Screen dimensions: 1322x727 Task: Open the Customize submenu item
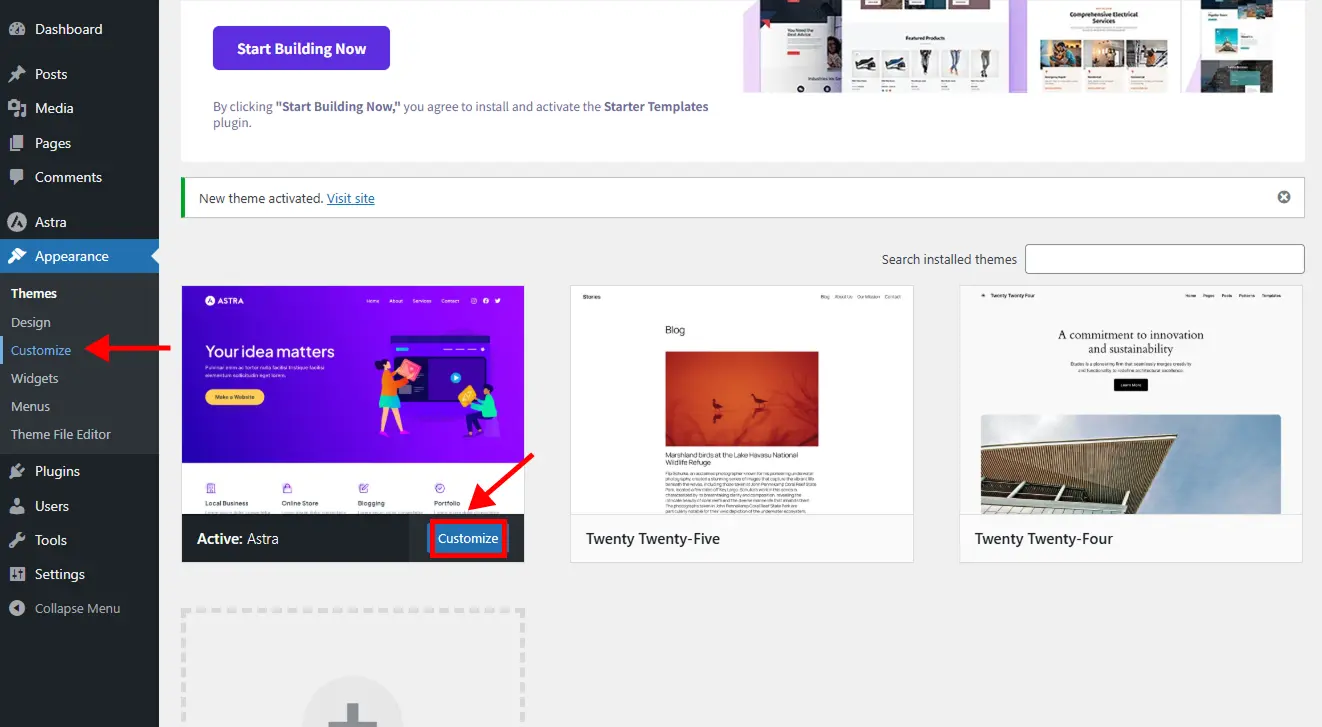(x=41, y=350)
